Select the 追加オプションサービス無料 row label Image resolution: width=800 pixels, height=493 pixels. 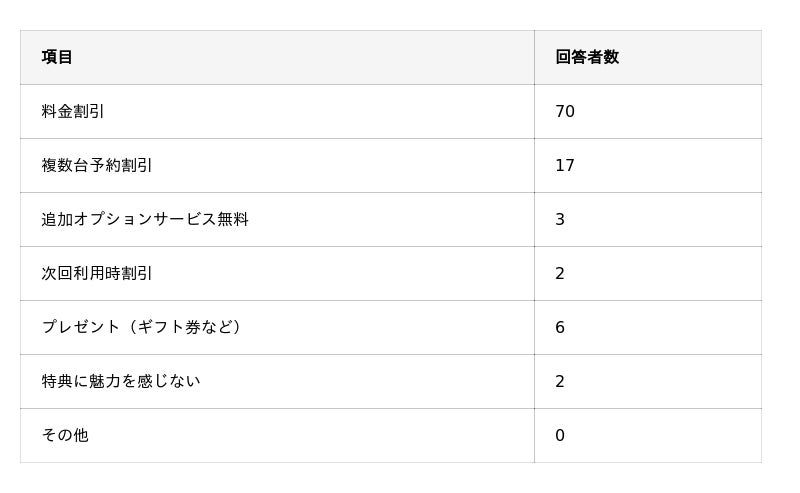click(145, 219)
